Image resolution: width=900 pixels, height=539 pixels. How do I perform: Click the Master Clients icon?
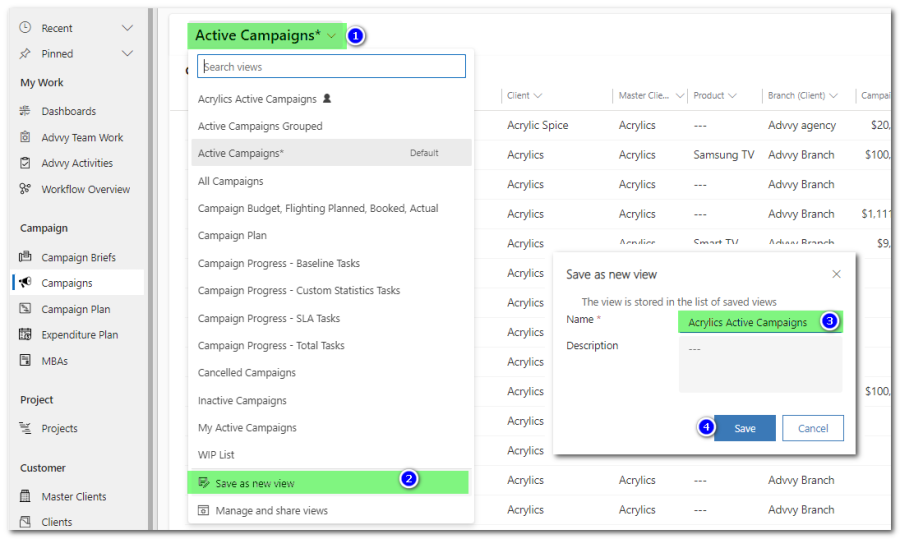[25, 496]
